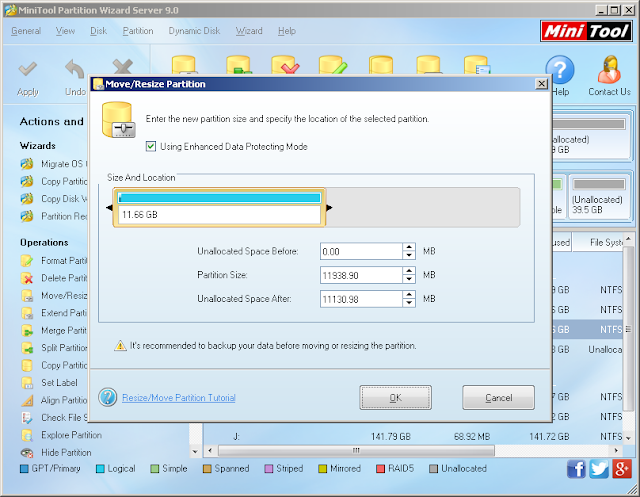Increase Unallocated Space Before value

point(409,247)
